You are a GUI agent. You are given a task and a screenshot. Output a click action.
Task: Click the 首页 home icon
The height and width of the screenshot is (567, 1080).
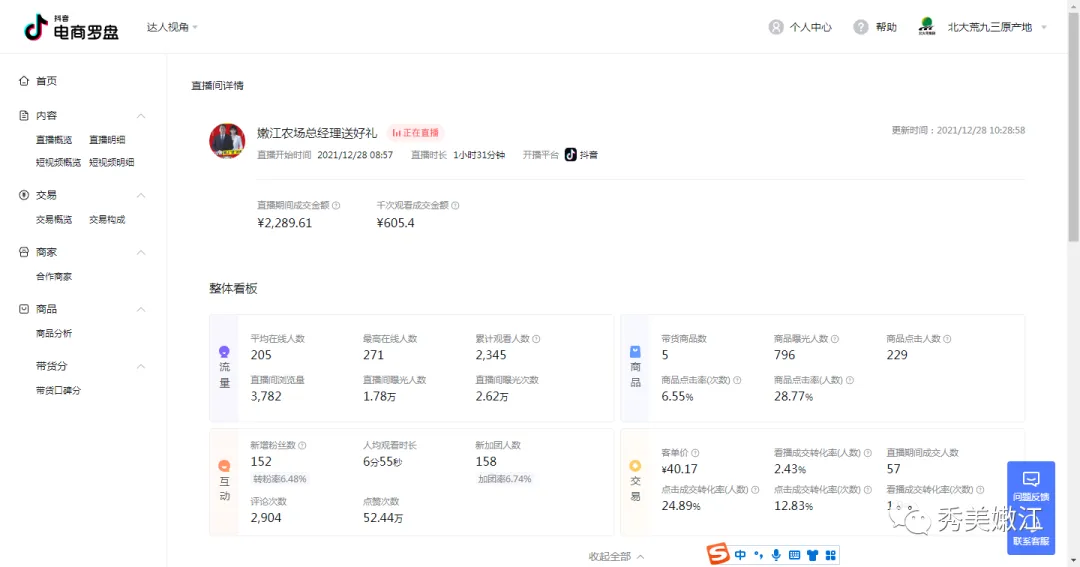tap(24, 81)
